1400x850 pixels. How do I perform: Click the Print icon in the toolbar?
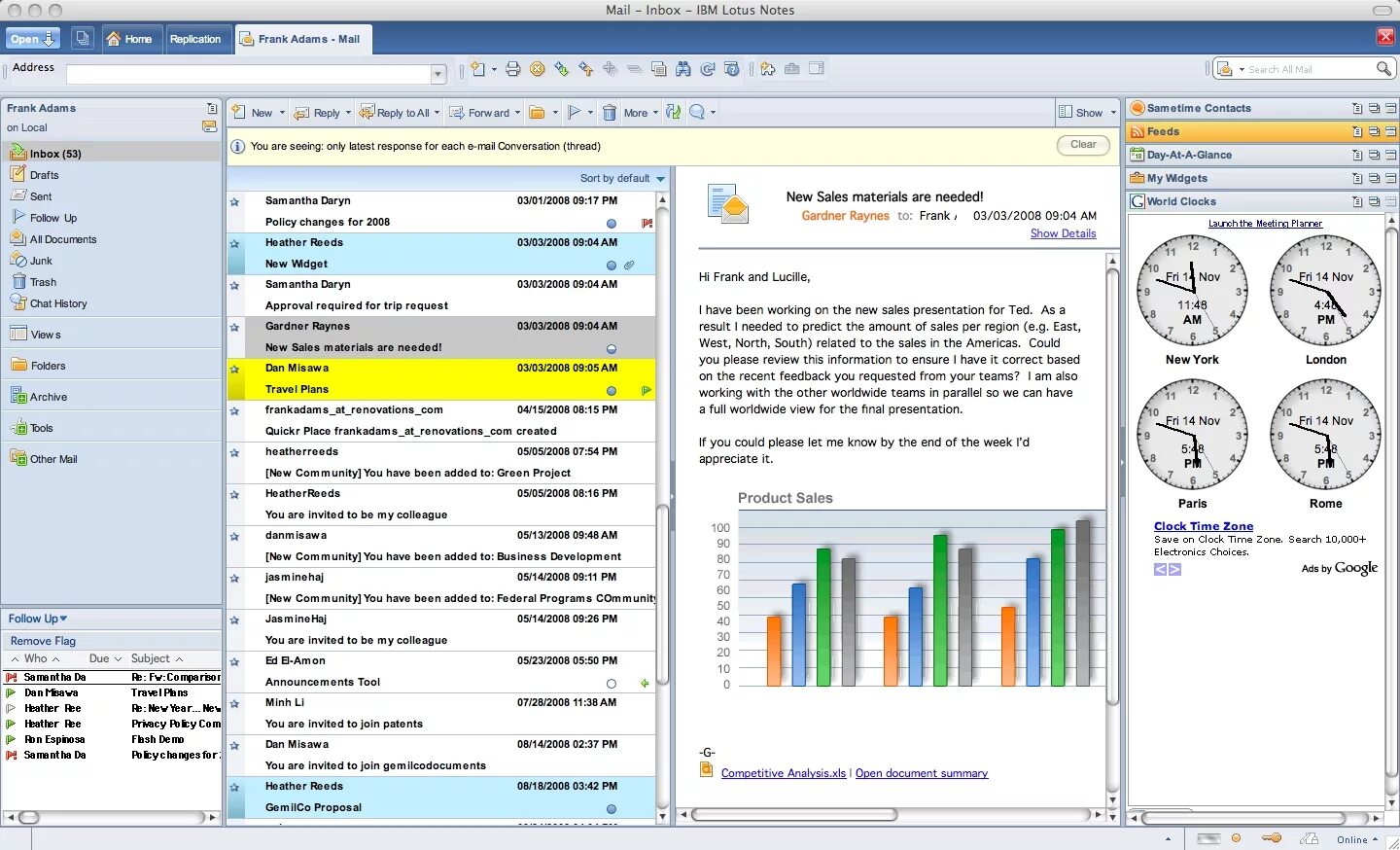click(512, 69)
